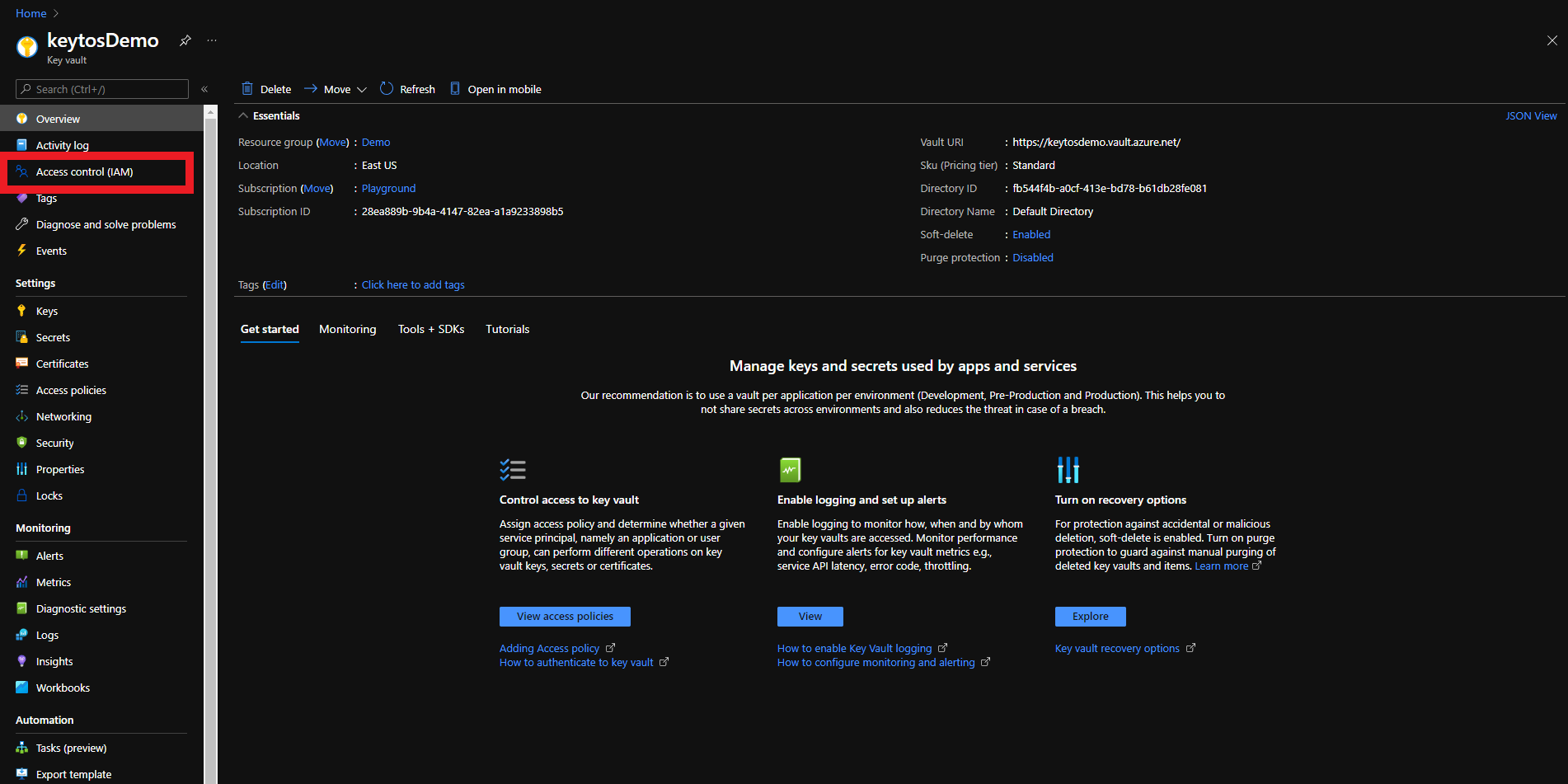Screen dimensions: 1568x784
Task: Open Insights under Monitoring
Action: (101, 661)
